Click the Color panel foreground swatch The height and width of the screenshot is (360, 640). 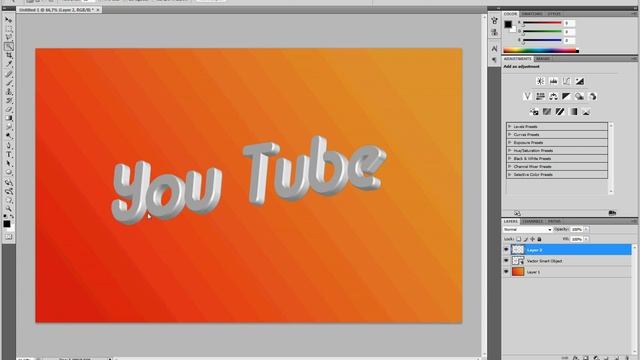[x=508, y=24]
